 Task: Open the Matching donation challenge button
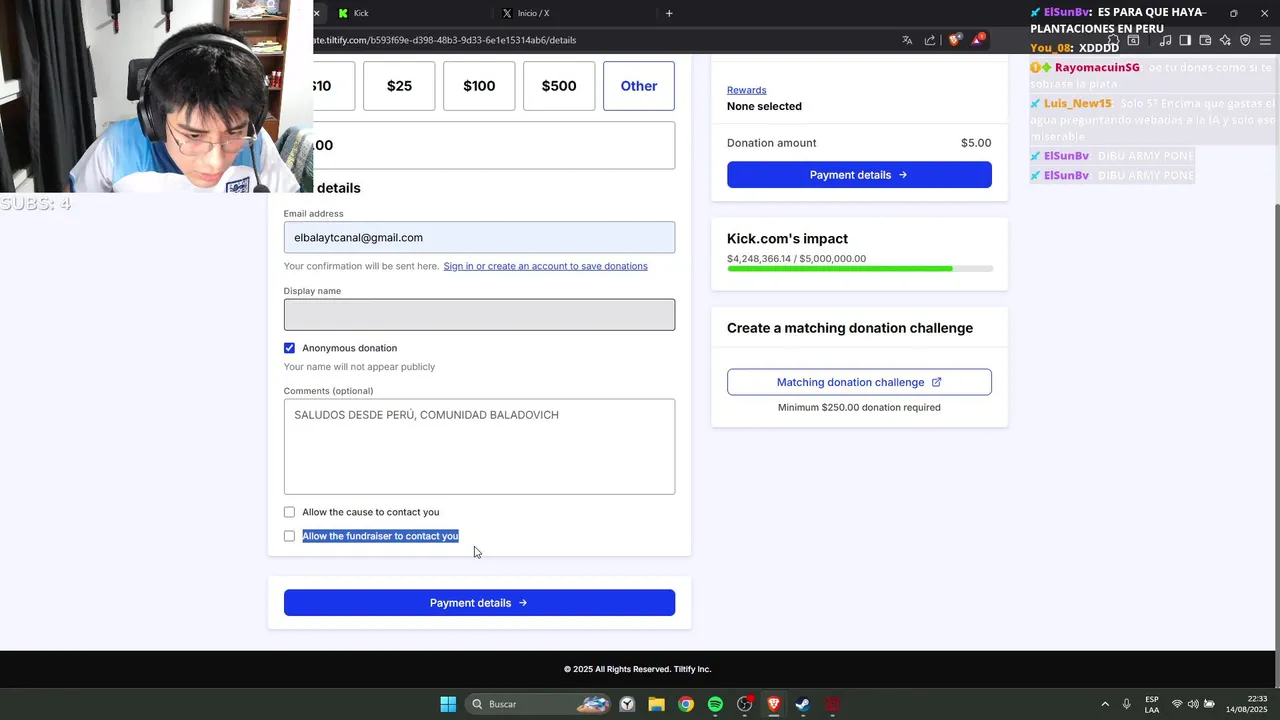pos(859,382)
